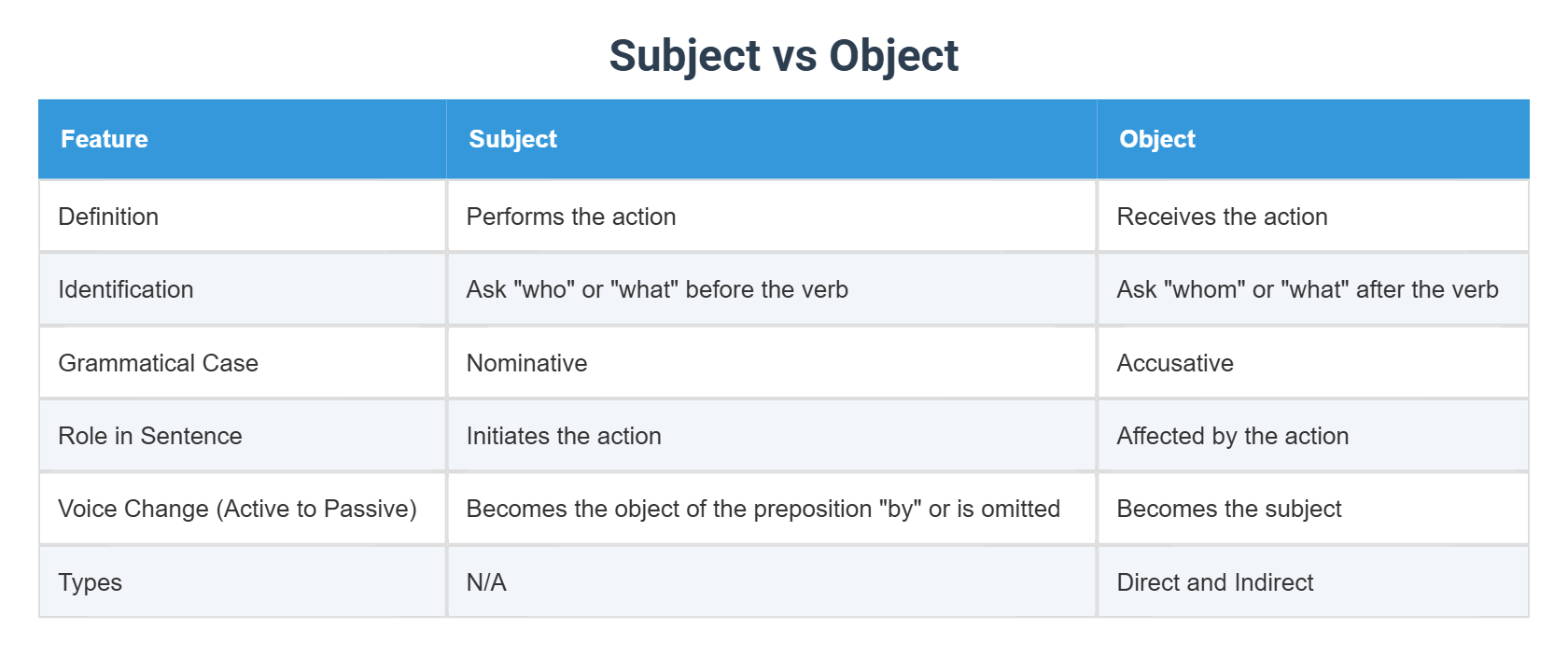Click the "Initiates the action" cell
This screenshot has height=657, width=1568.
[x=772, y=436]
